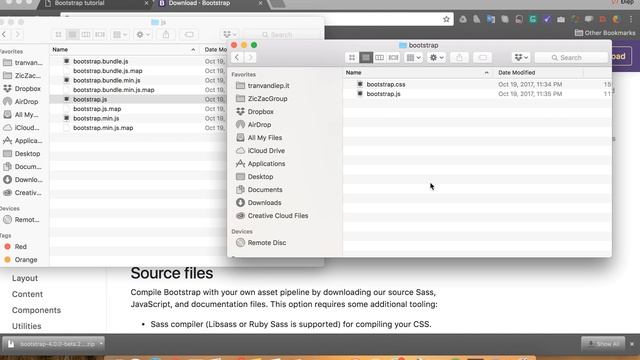640x360 pixels.
Task: Switch to icon view in bootstrap window
Action: click(x=352, y=58)
